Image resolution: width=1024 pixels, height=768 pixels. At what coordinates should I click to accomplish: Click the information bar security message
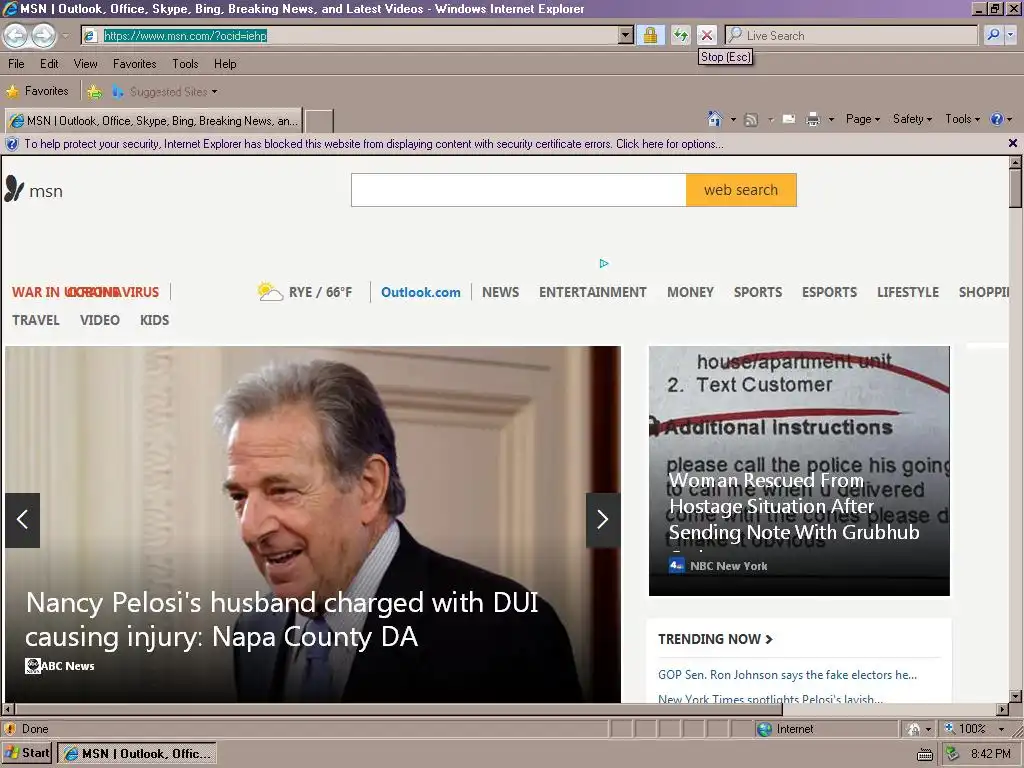[x=374, y=144]
